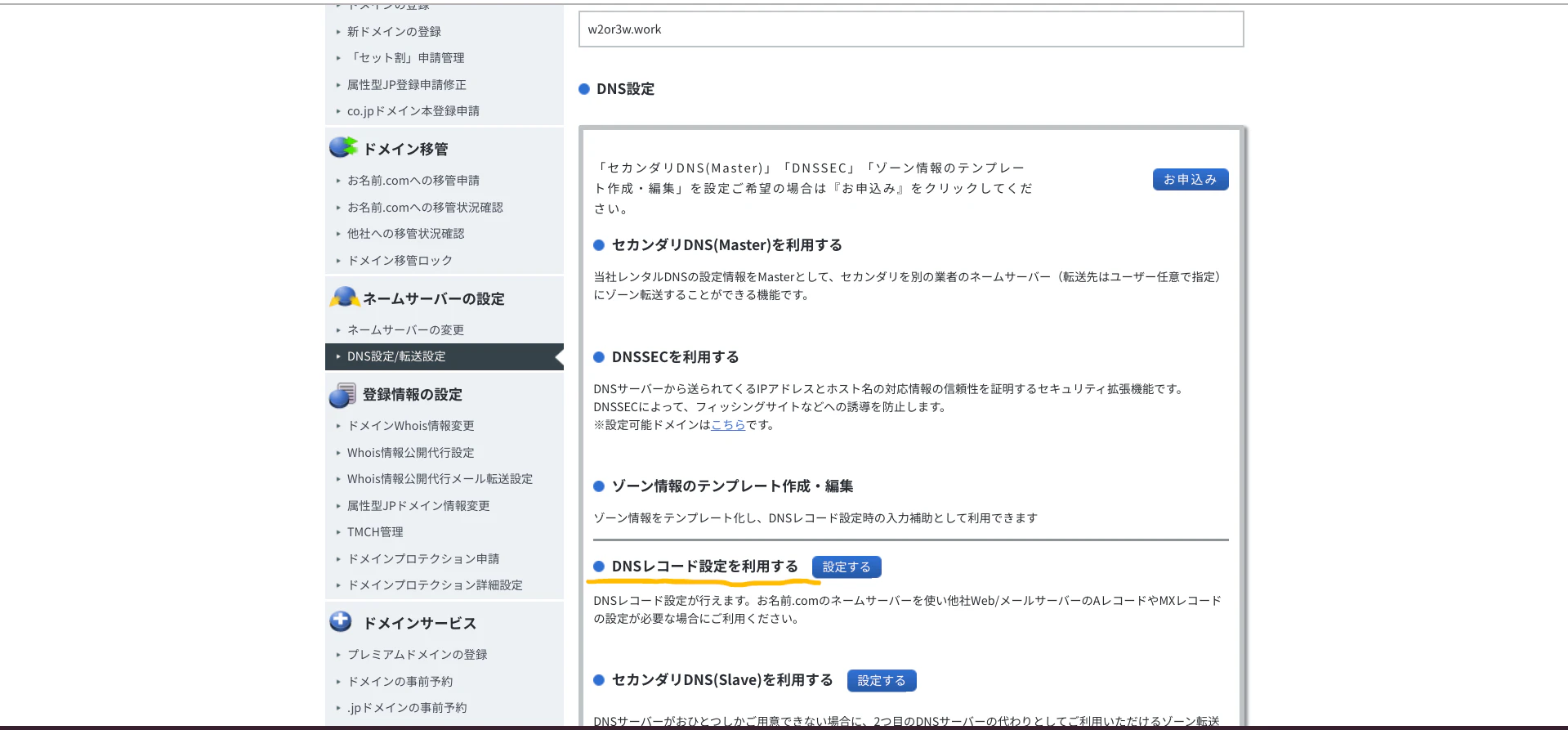Click the DNSSECを利用する heading

pyautogui.click(x=675, y=357)
